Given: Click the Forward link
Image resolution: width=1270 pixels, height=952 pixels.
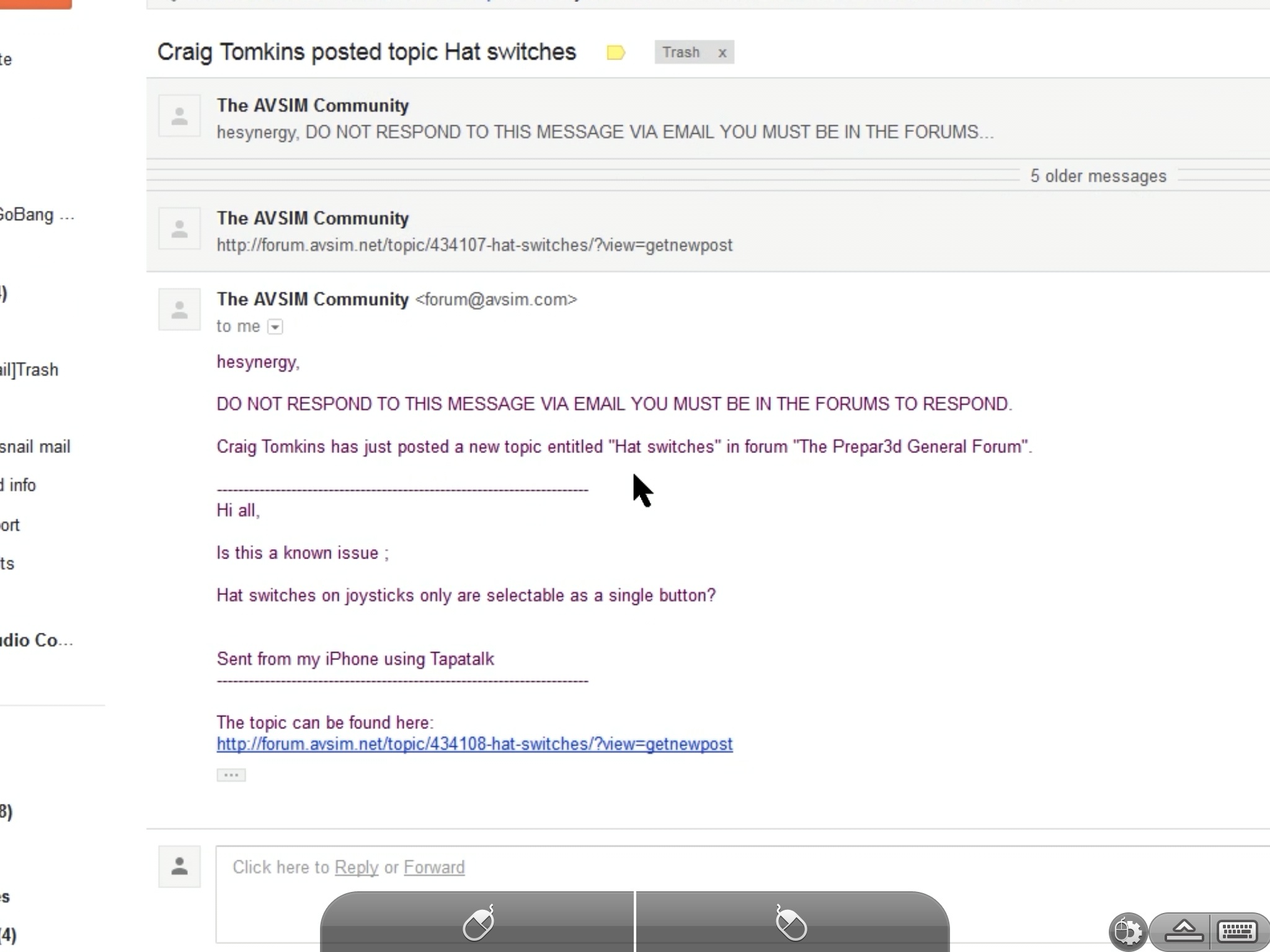Looking at the screenshot, I should tap(434, 867).
